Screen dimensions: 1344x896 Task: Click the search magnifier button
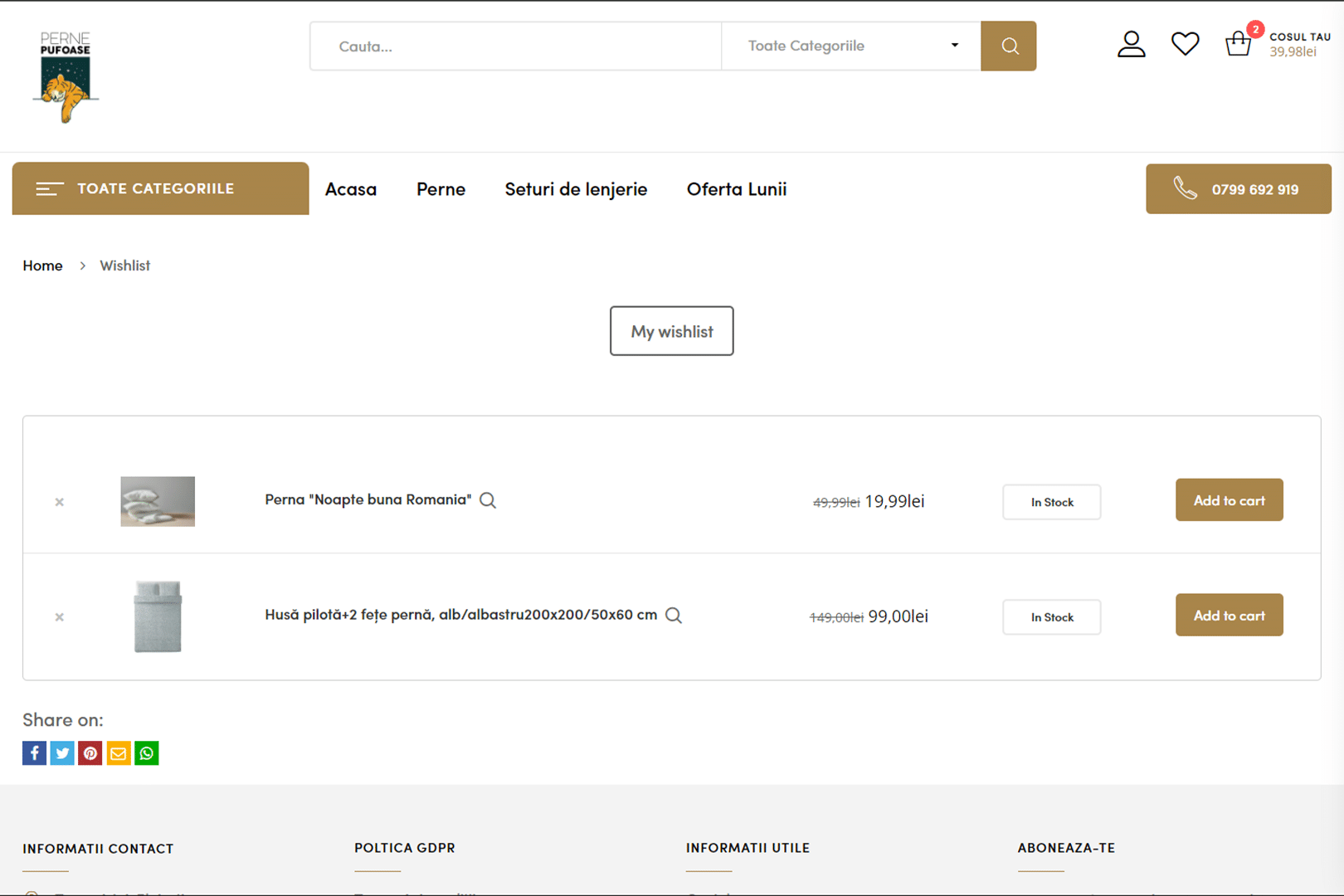[1008, 46]
